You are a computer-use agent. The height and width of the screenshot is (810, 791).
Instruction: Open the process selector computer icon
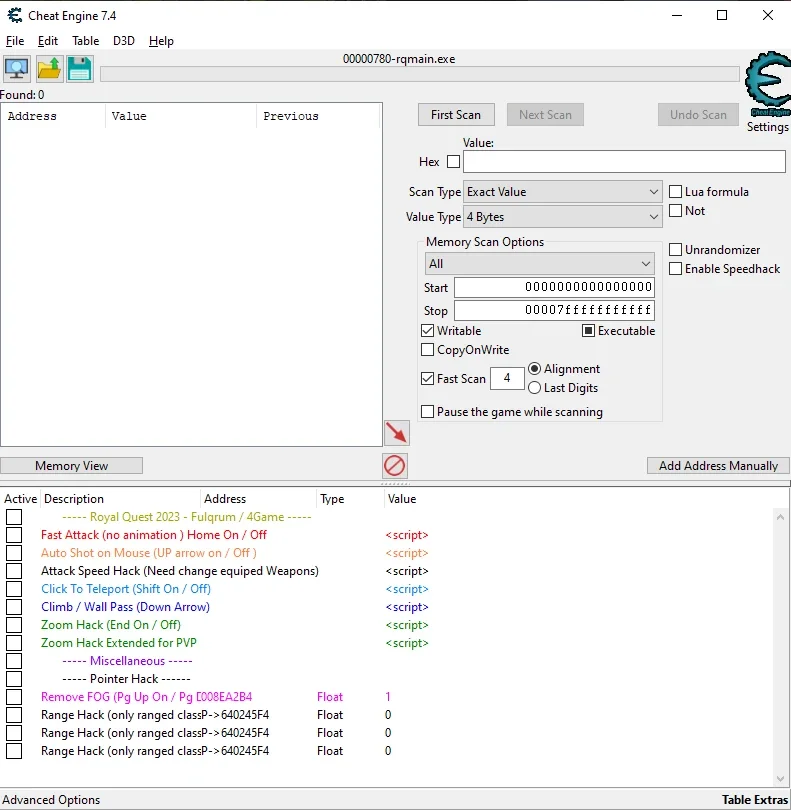tap(17, 69)
